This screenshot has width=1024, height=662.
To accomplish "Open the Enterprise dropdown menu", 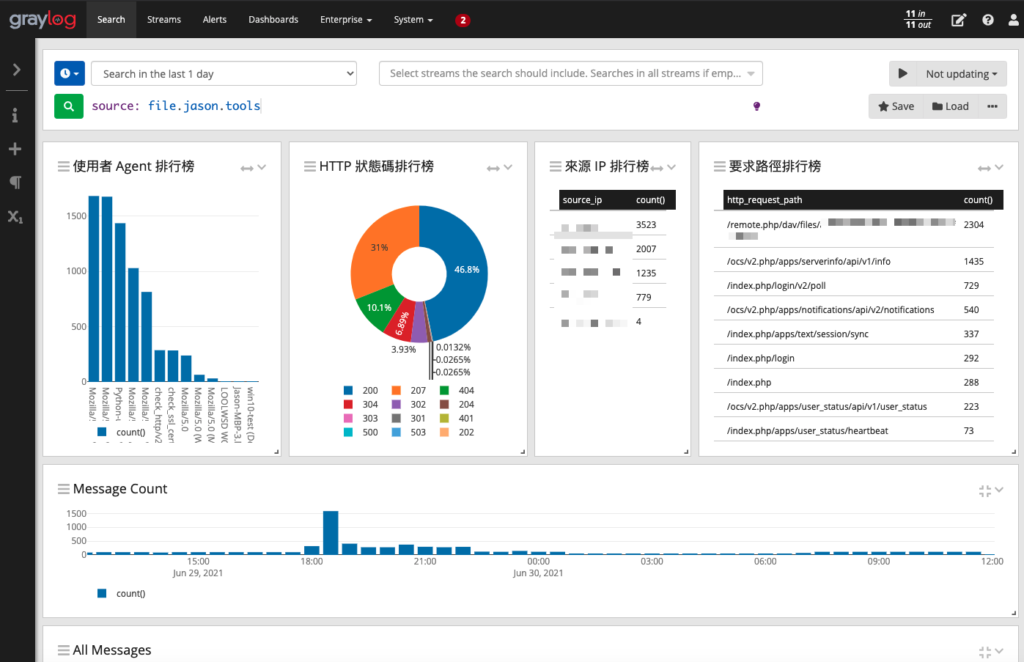I will click(345, 20).
